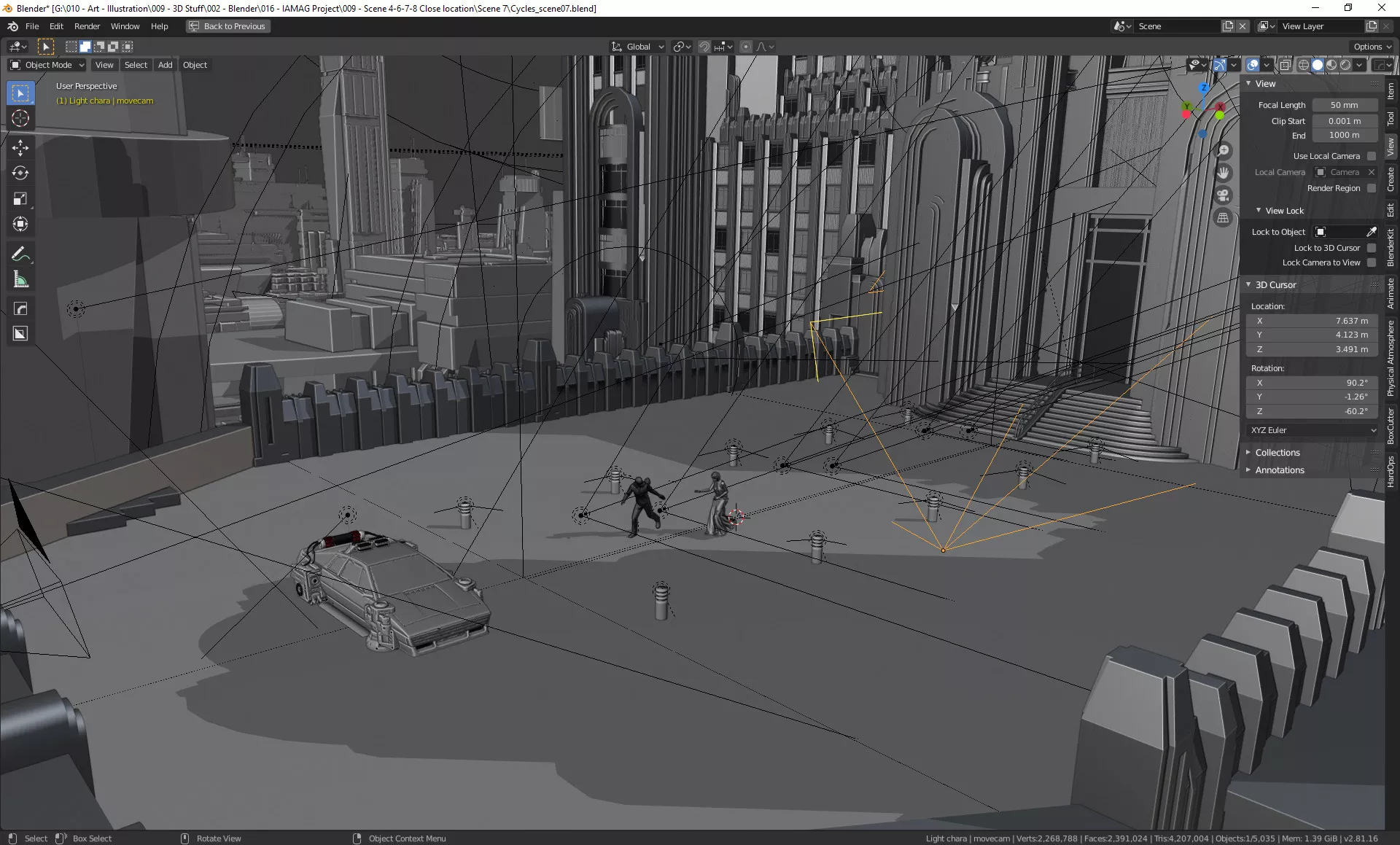The width and height of the screenshot is (1400, 845).
Task: Open the Render menu
Action: pos(87,26)
